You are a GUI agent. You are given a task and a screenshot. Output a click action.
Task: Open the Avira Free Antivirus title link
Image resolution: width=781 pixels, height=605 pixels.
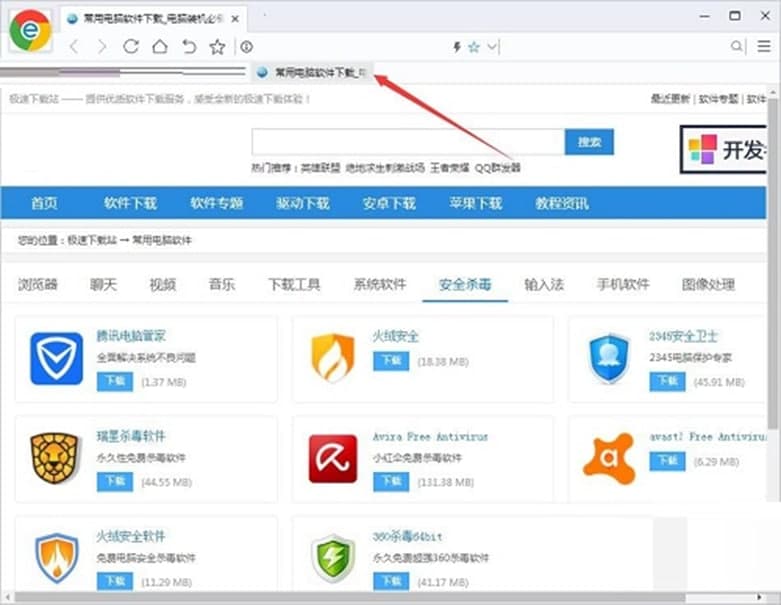tap(430, 437)
